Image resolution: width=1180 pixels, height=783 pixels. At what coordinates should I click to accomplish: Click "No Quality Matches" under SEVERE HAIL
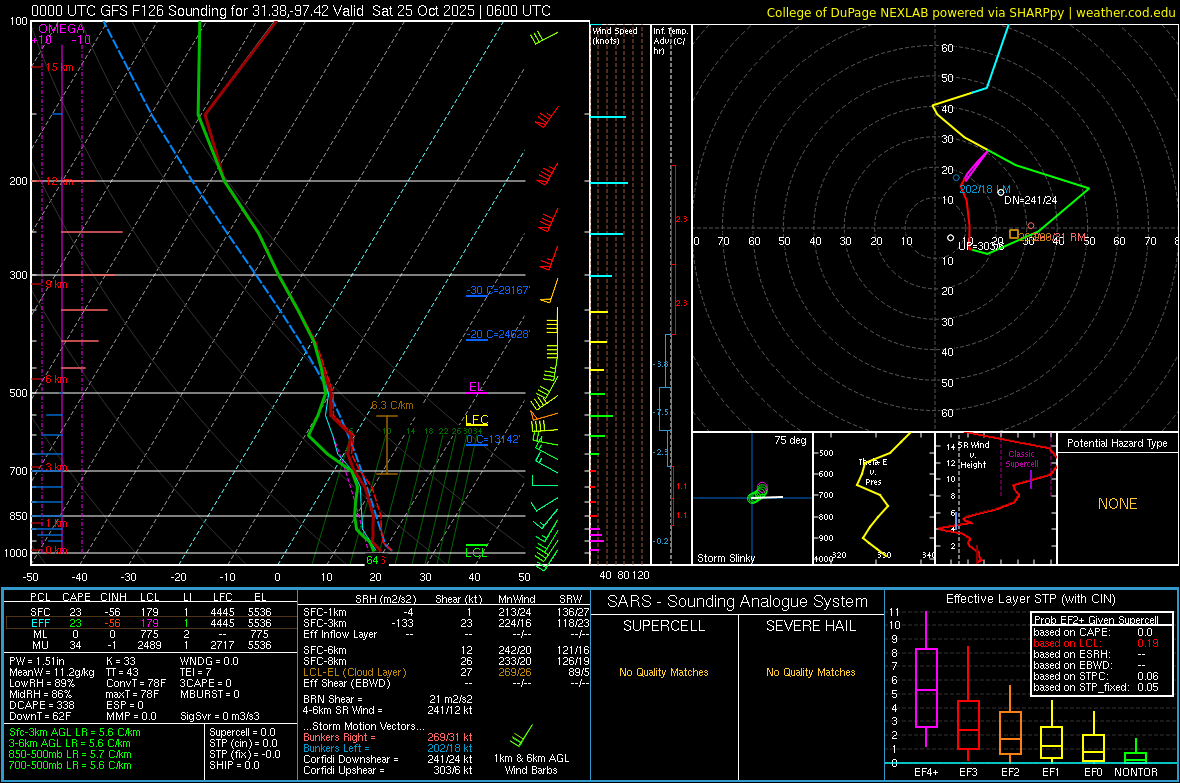810,672
